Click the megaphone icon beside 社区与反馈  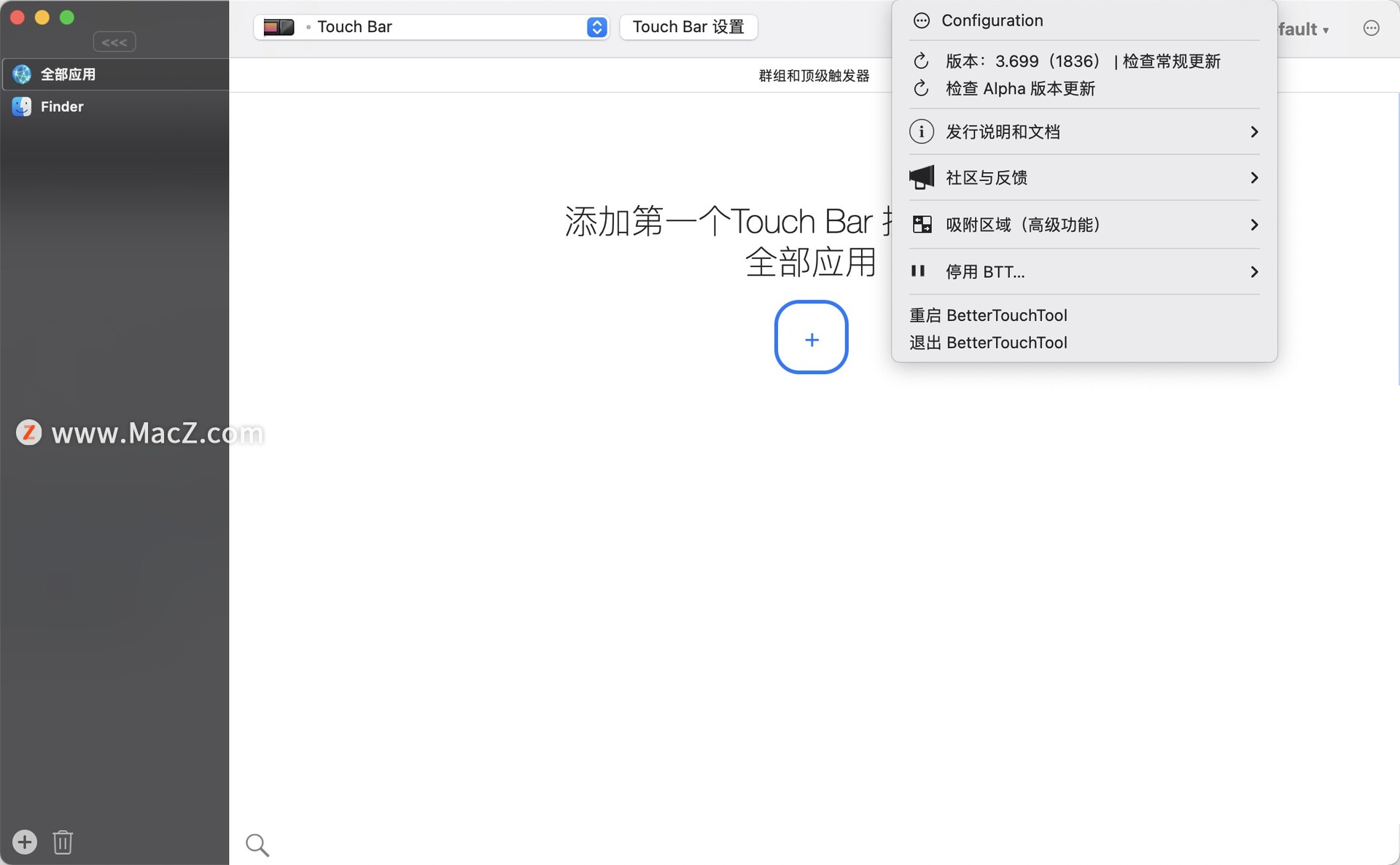click(x=922, y=177)
